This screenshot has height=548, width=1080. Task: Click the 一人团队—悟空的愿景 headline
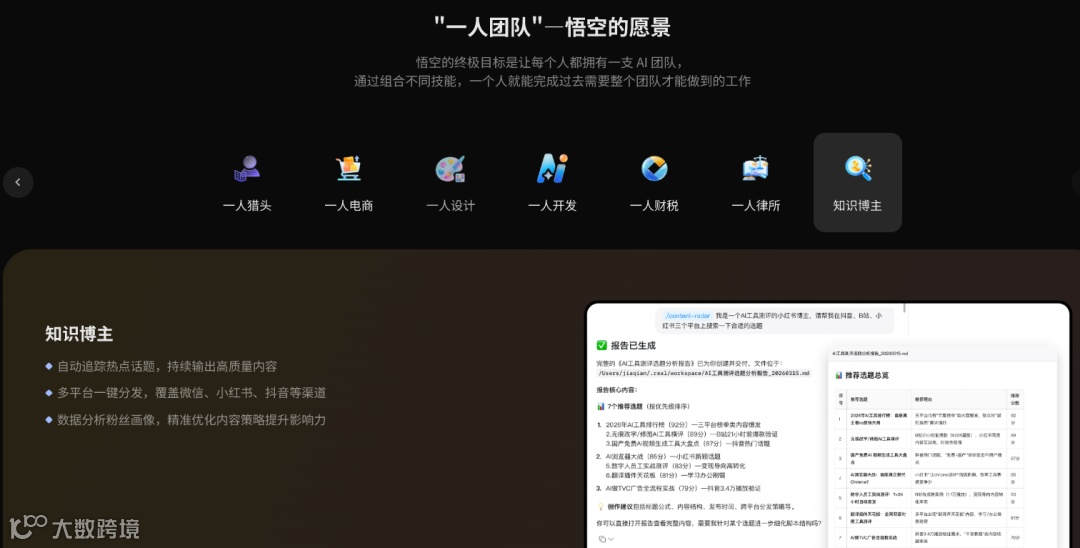coord(552,28)
